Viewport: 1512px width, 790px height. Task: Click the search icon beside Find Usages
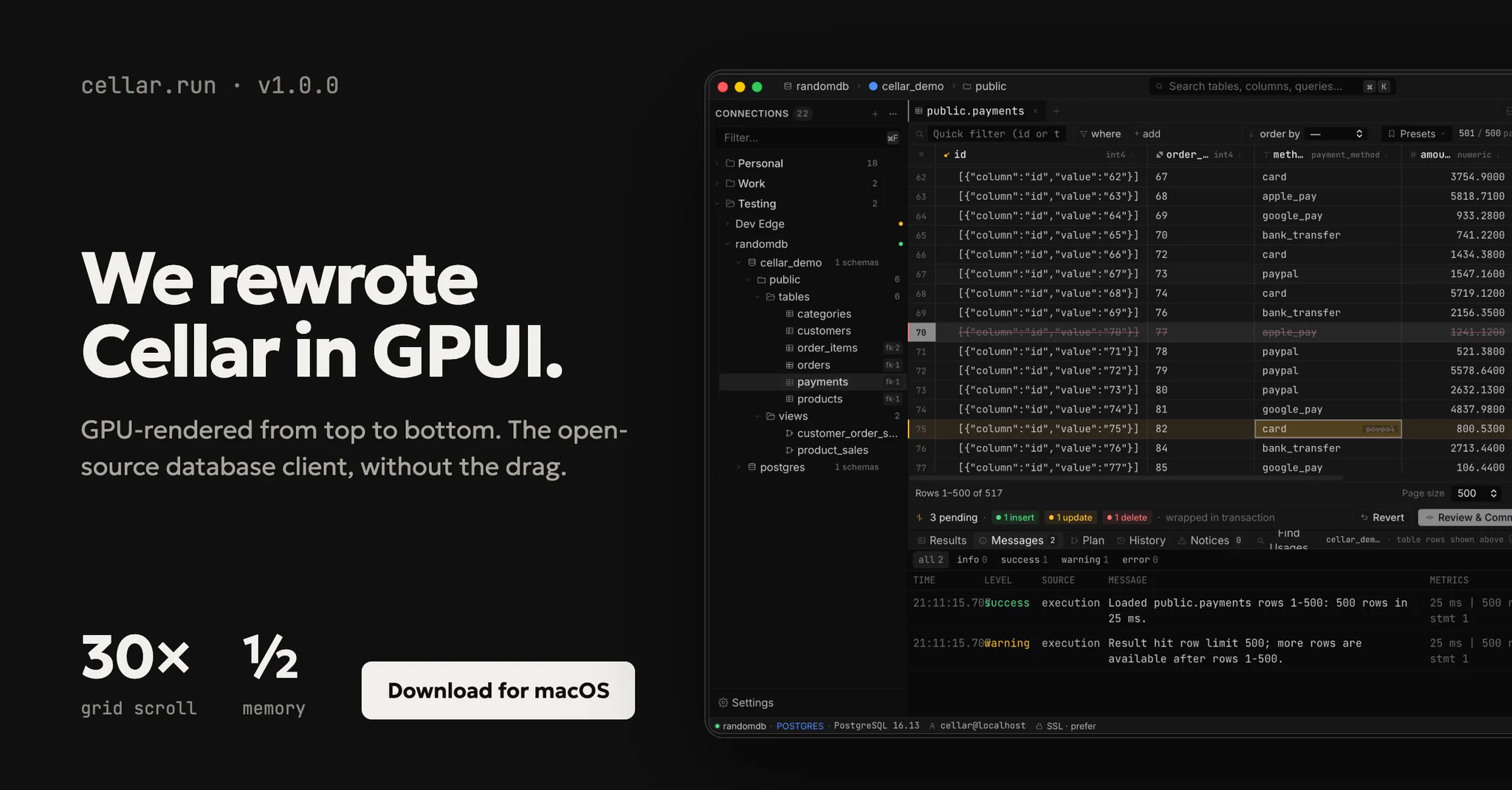pos(1260,540)
